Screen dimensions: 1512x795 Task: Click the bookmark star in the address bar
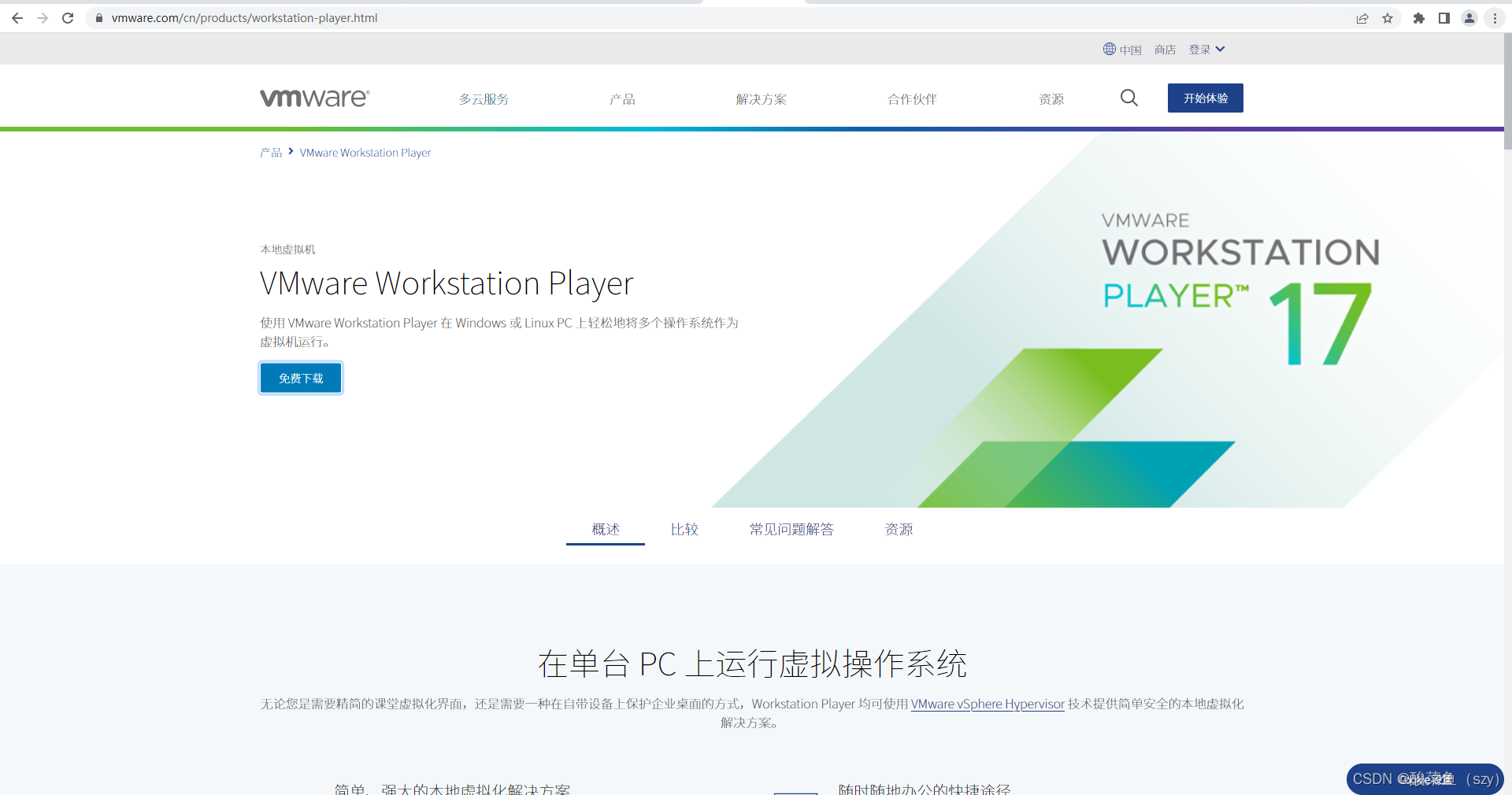pyautogui.click(x=1388, y=18)
